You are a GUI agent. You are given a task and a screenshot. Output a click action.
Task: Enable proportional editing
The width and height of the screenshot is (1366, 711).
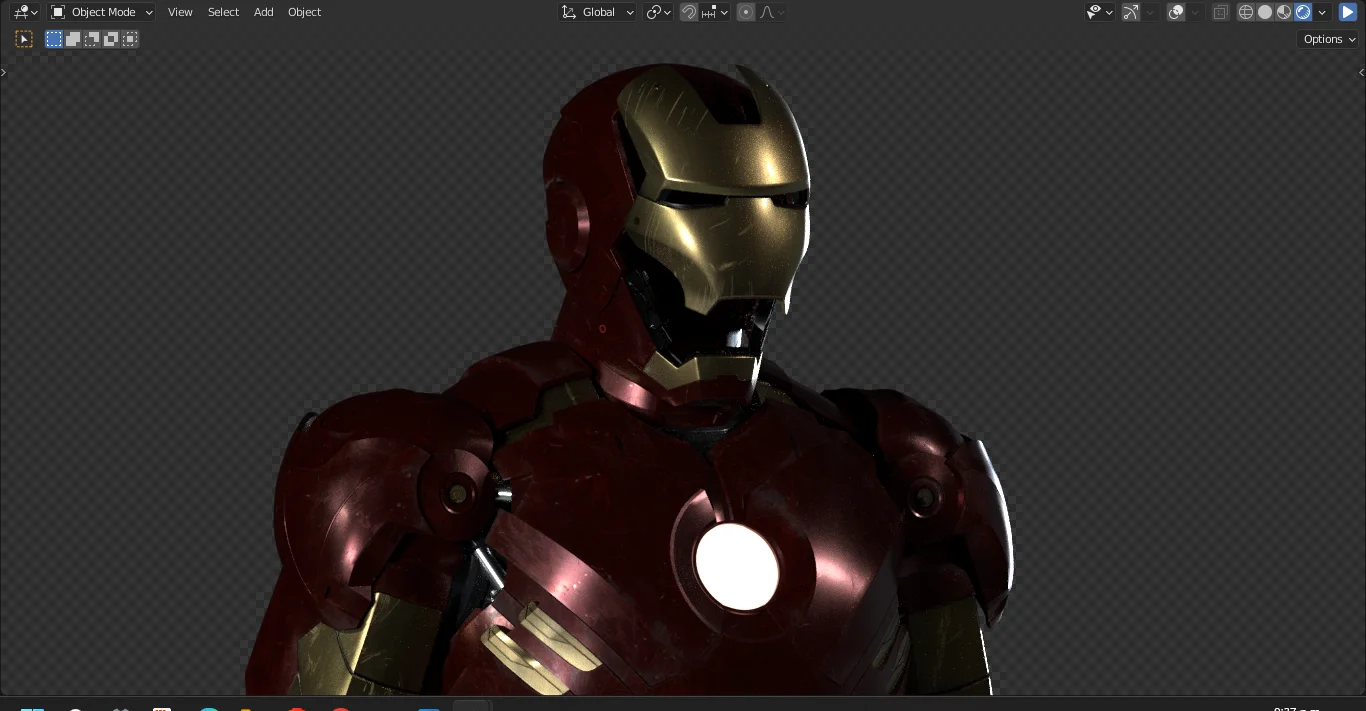[746, 12]
